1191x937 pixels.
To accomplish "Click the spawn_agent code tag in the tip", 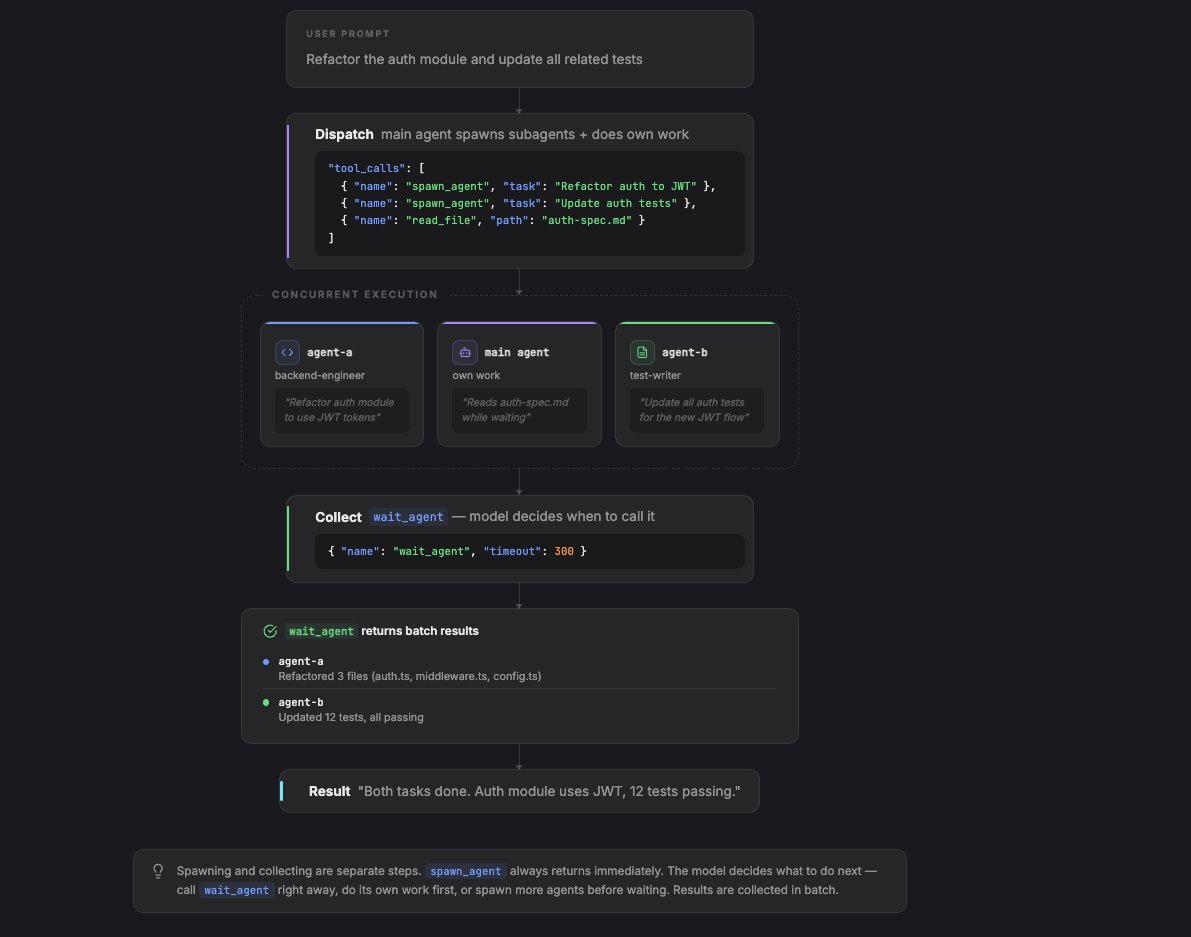I will pos(466,871).
